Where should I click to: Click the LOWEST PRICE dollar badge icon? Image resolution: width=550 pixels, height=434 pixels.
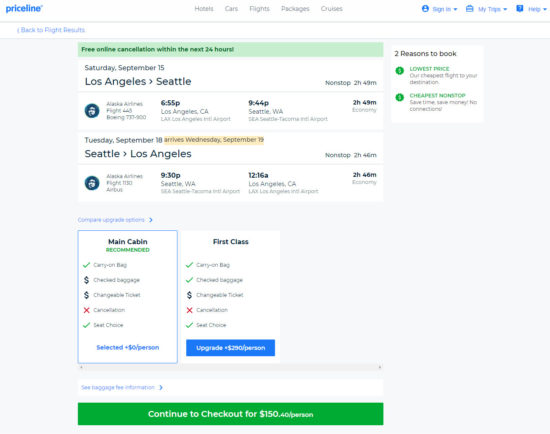click(x=400, y=71)
